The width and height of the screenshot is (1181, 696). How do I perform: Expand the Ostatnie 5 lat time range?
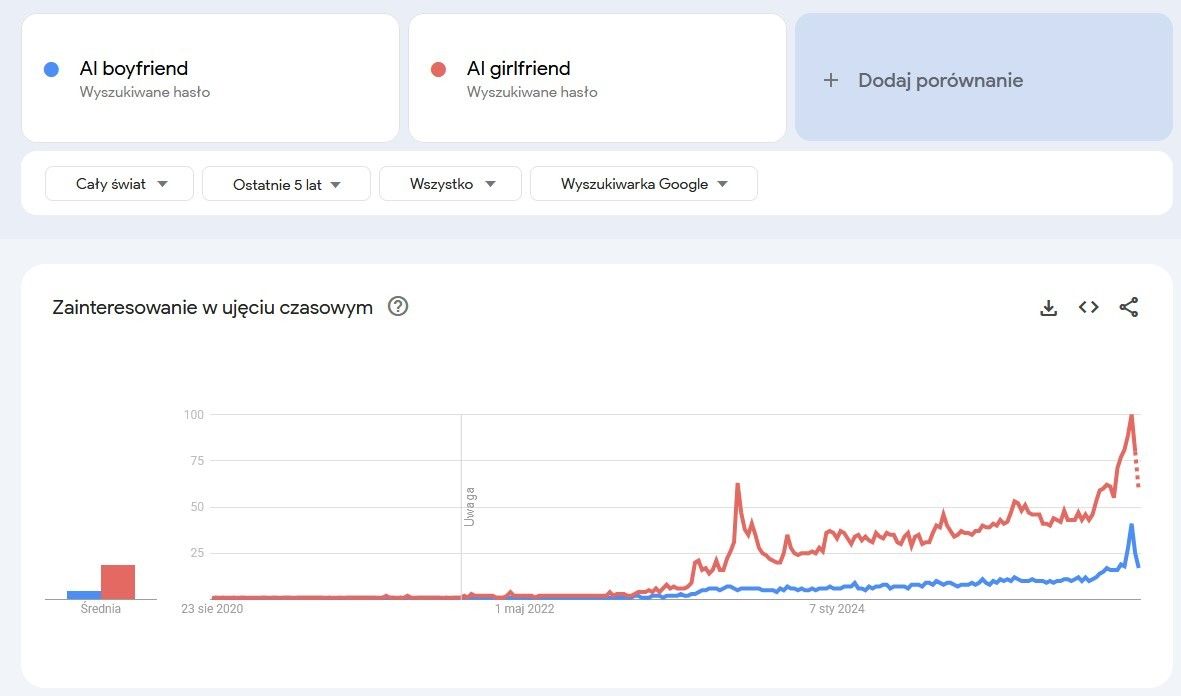point(286,184)
